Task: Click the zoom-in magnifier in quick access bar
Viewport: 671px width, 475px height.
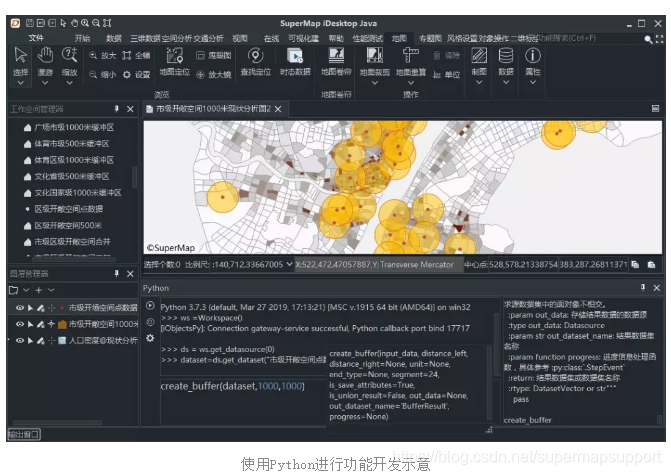Action: coord(85,23)
